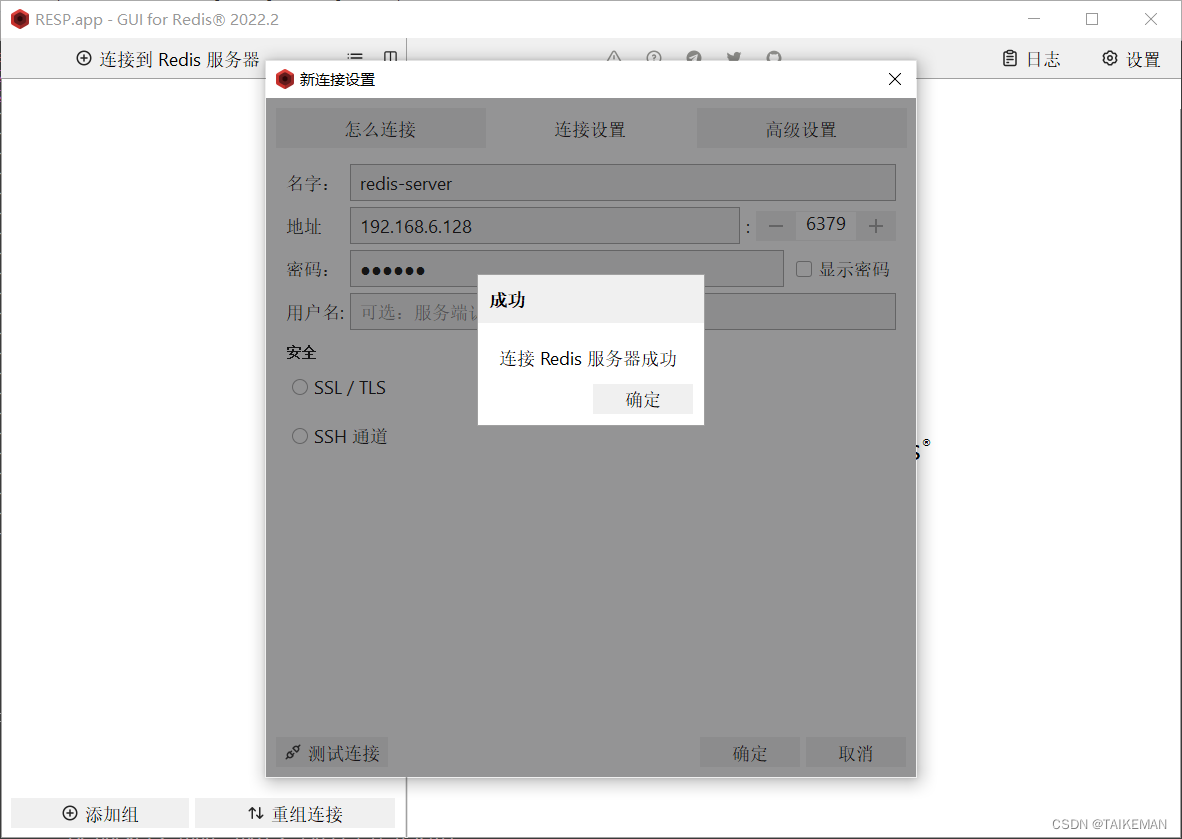The image size is (1182, 839).
Task: Switch to the 怎么连接 tab
Action: click(x=381, y=129)
